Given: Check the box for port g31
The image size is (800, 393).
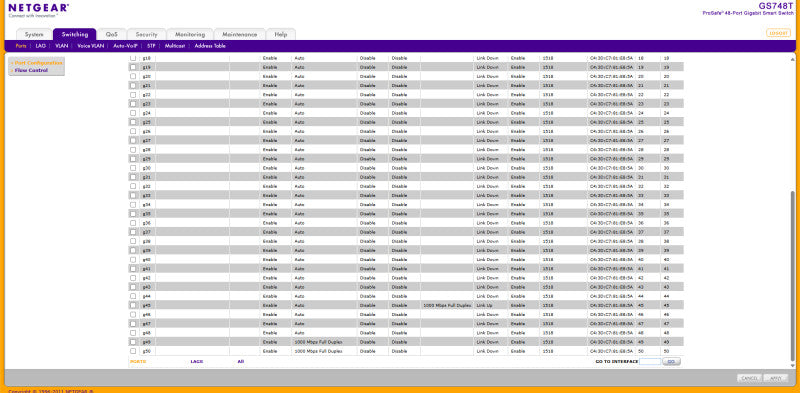Looking at the screenshot, I should coord(133,177).
